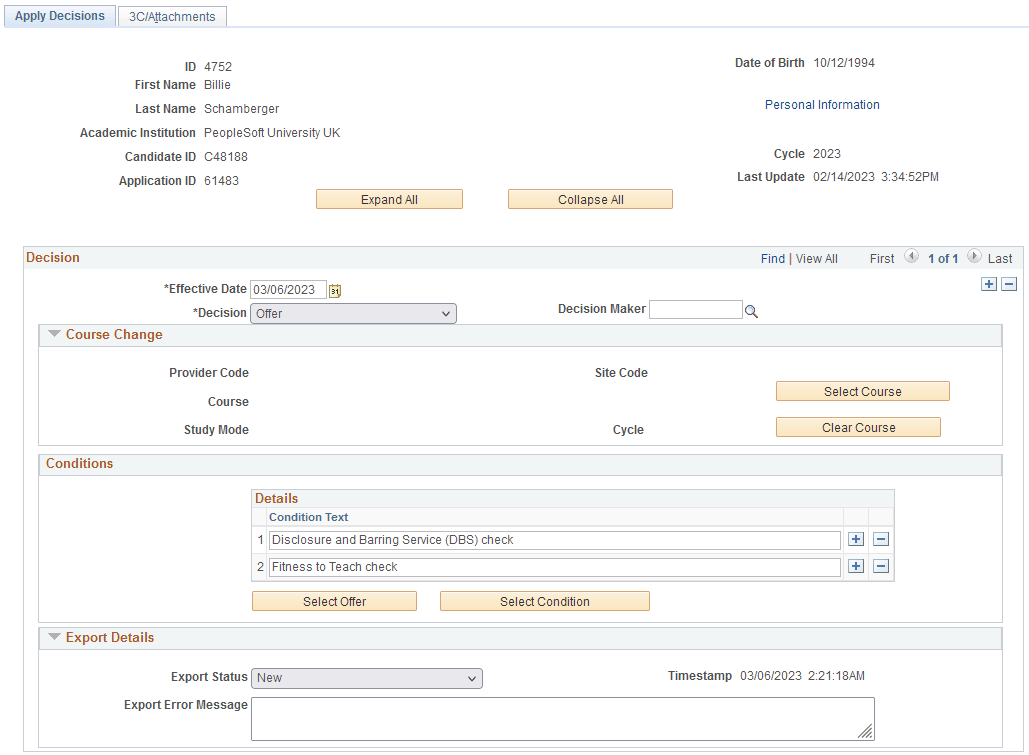Screen dimensions: 1029x755
Task: Click the Condition Text column header
Action: 308,517
